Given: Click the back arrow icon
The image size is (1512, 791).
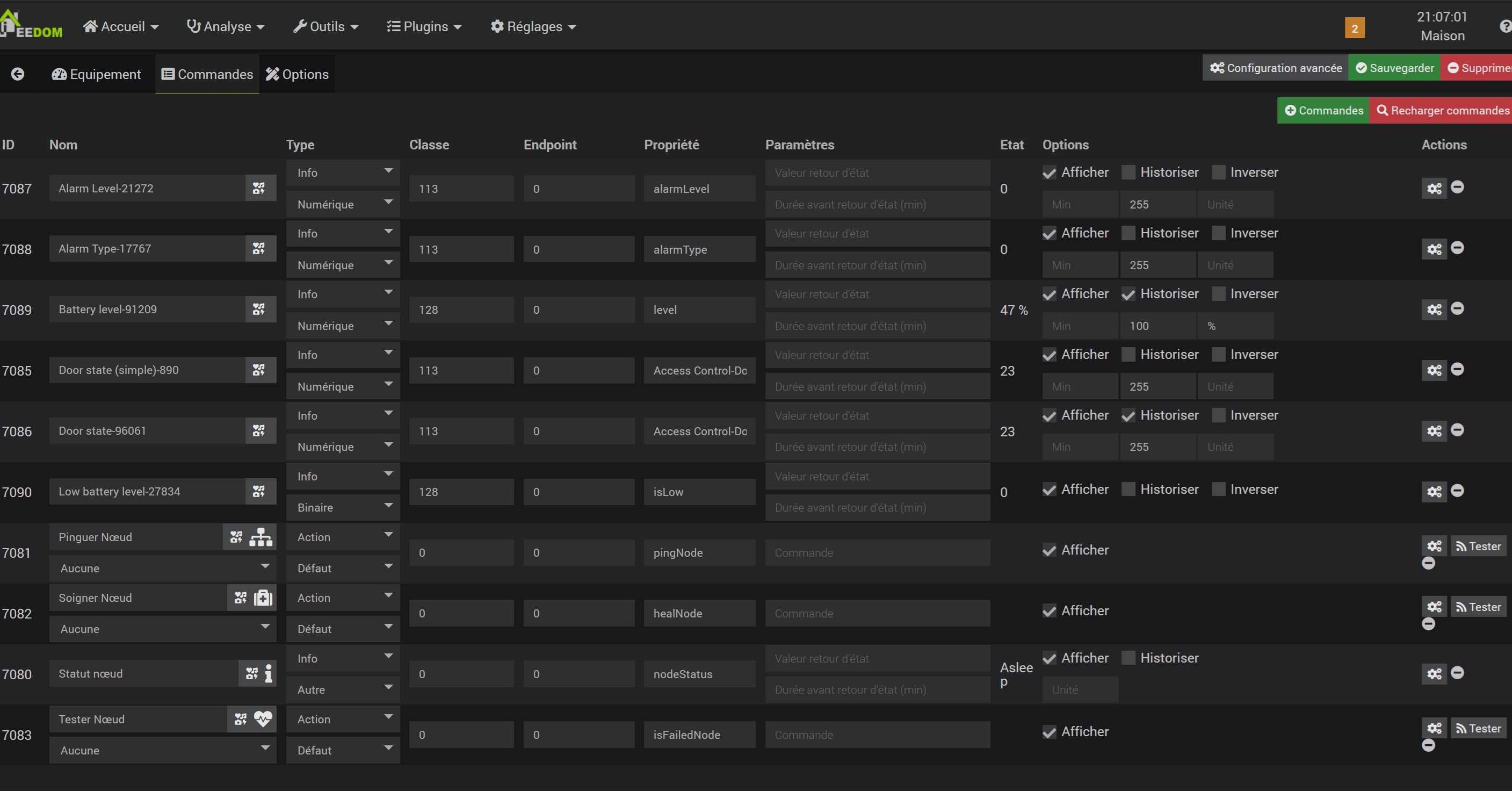Looking at the screenshot, I should (x=18, y=74).
